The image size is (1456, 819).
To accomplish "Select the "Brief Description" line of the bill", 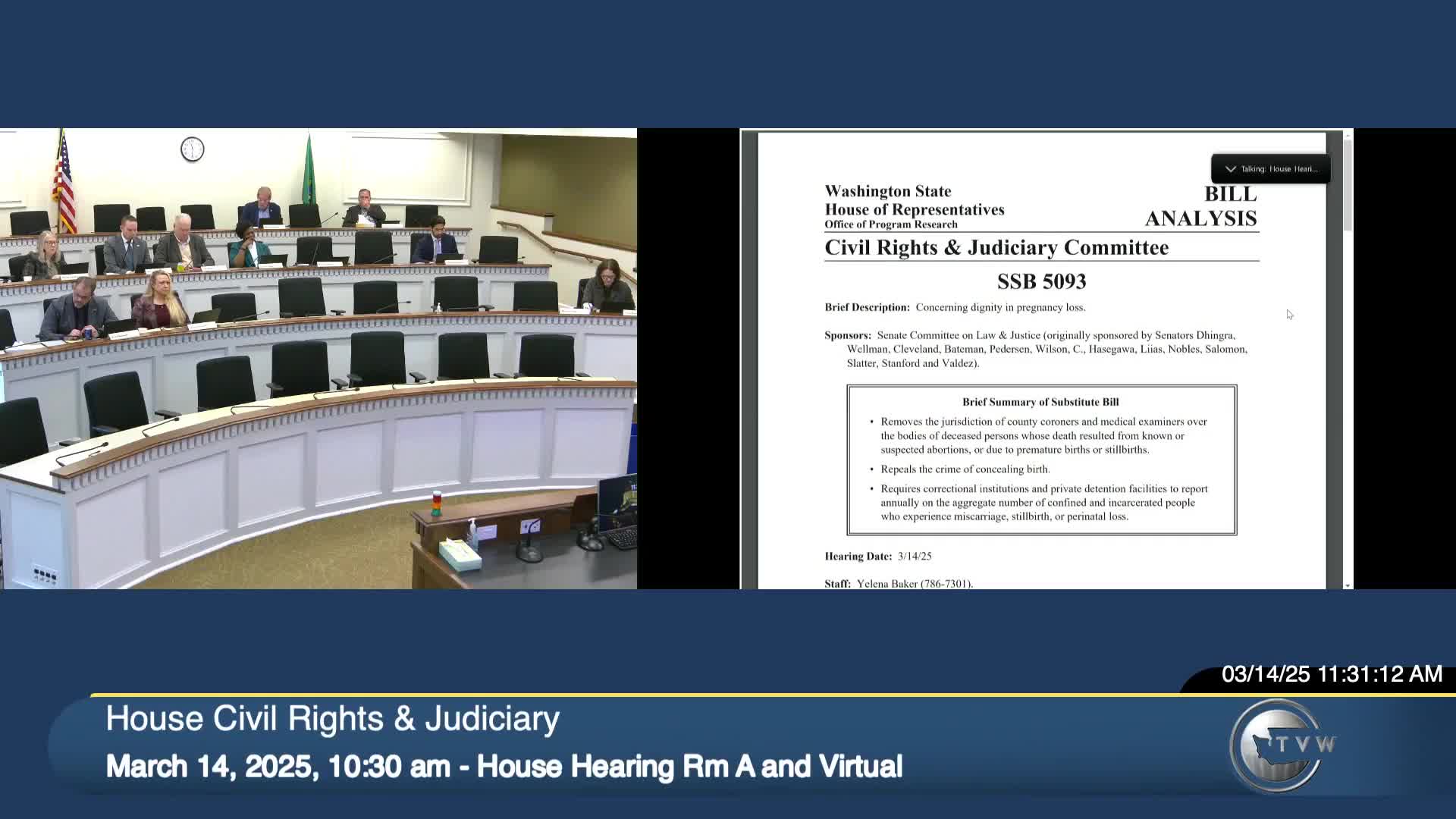I will pos(955,307).
